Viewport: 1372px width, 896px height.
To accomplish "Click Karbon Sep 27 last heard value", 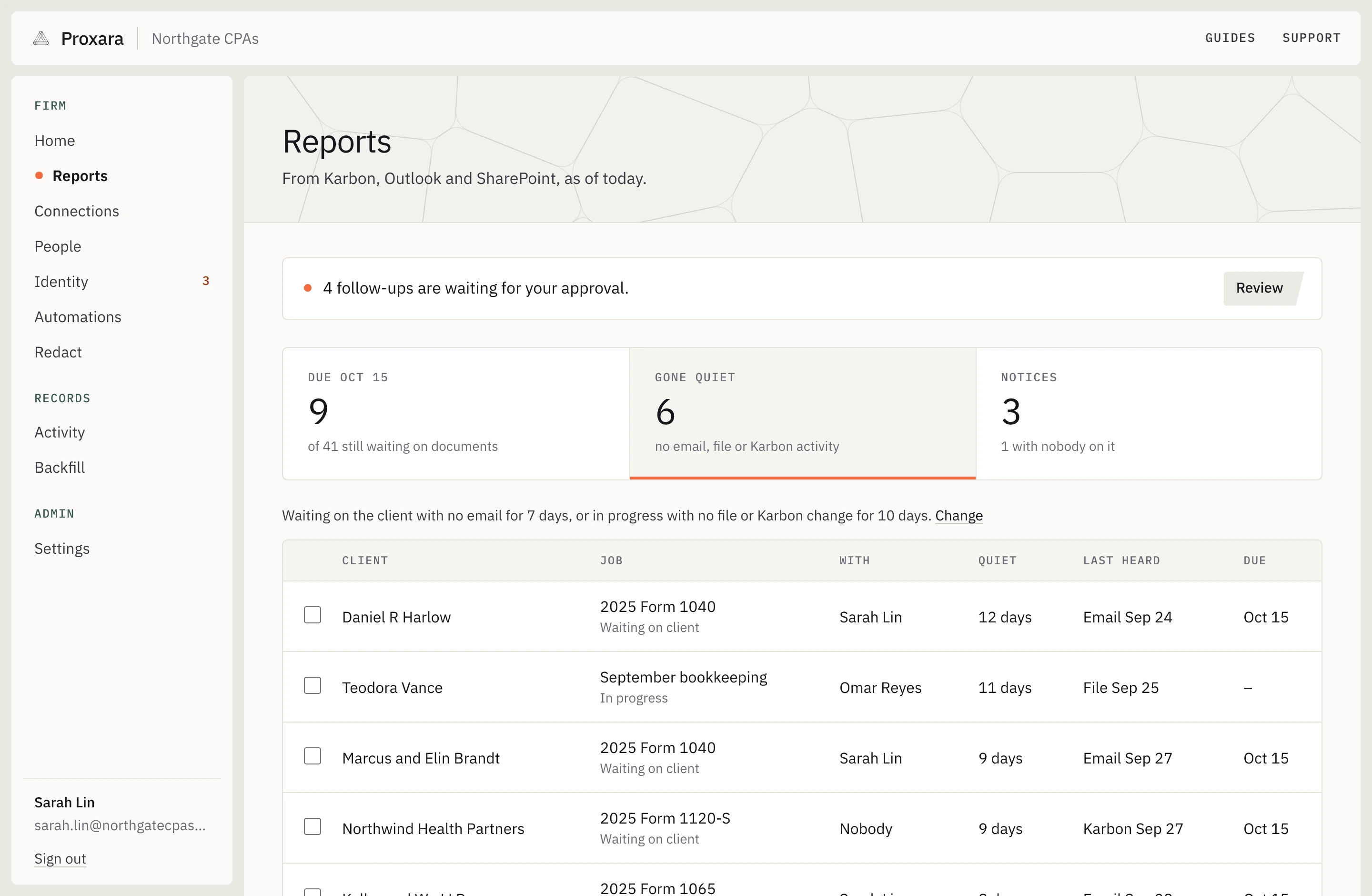I will coord(1133,828).
